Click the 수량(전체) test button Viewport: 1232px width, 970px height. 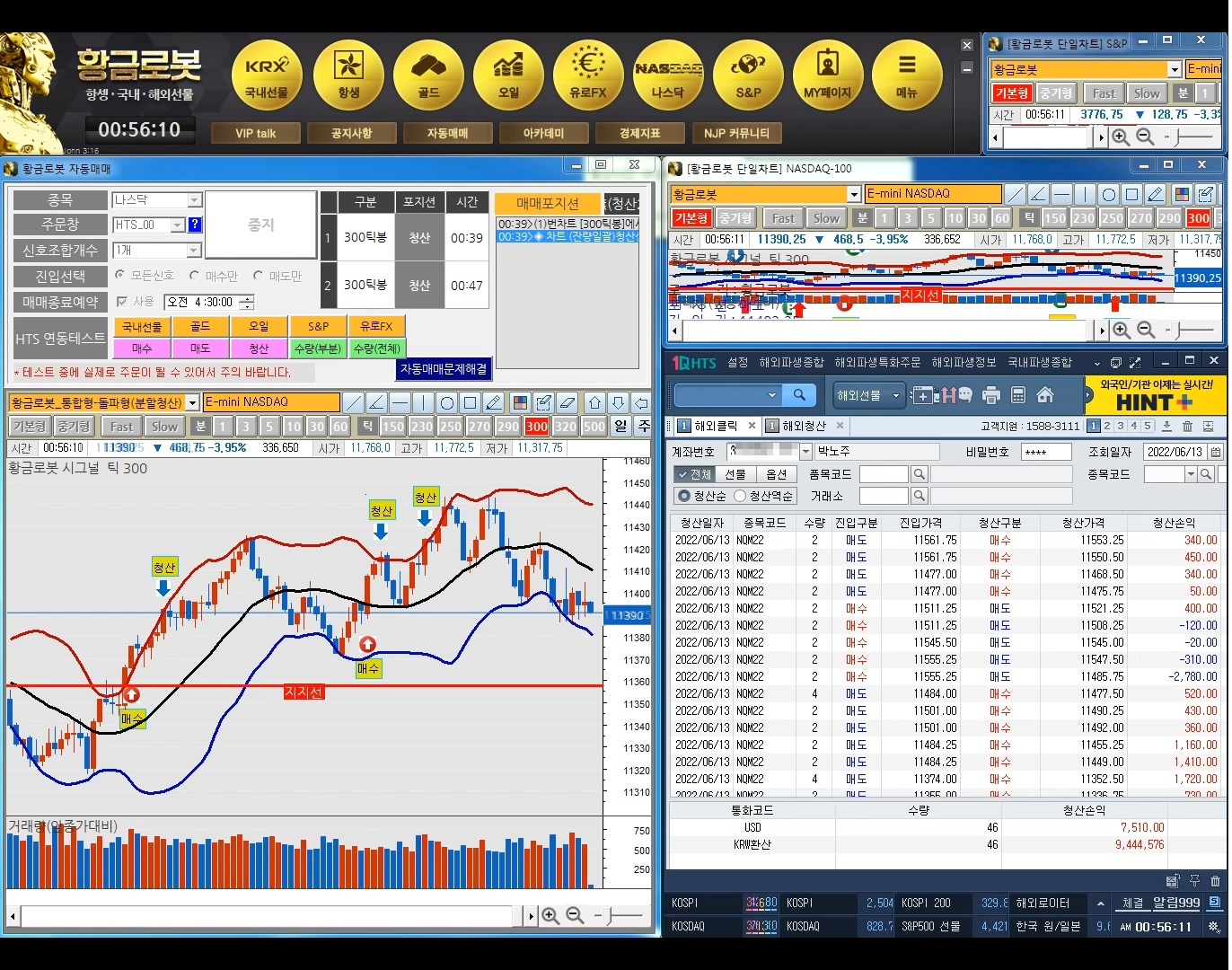377,348
